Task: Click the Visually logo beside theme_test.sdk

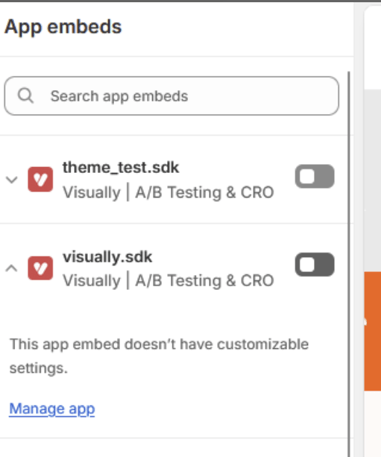Action: pyautogui.click(x=40, y=180)
